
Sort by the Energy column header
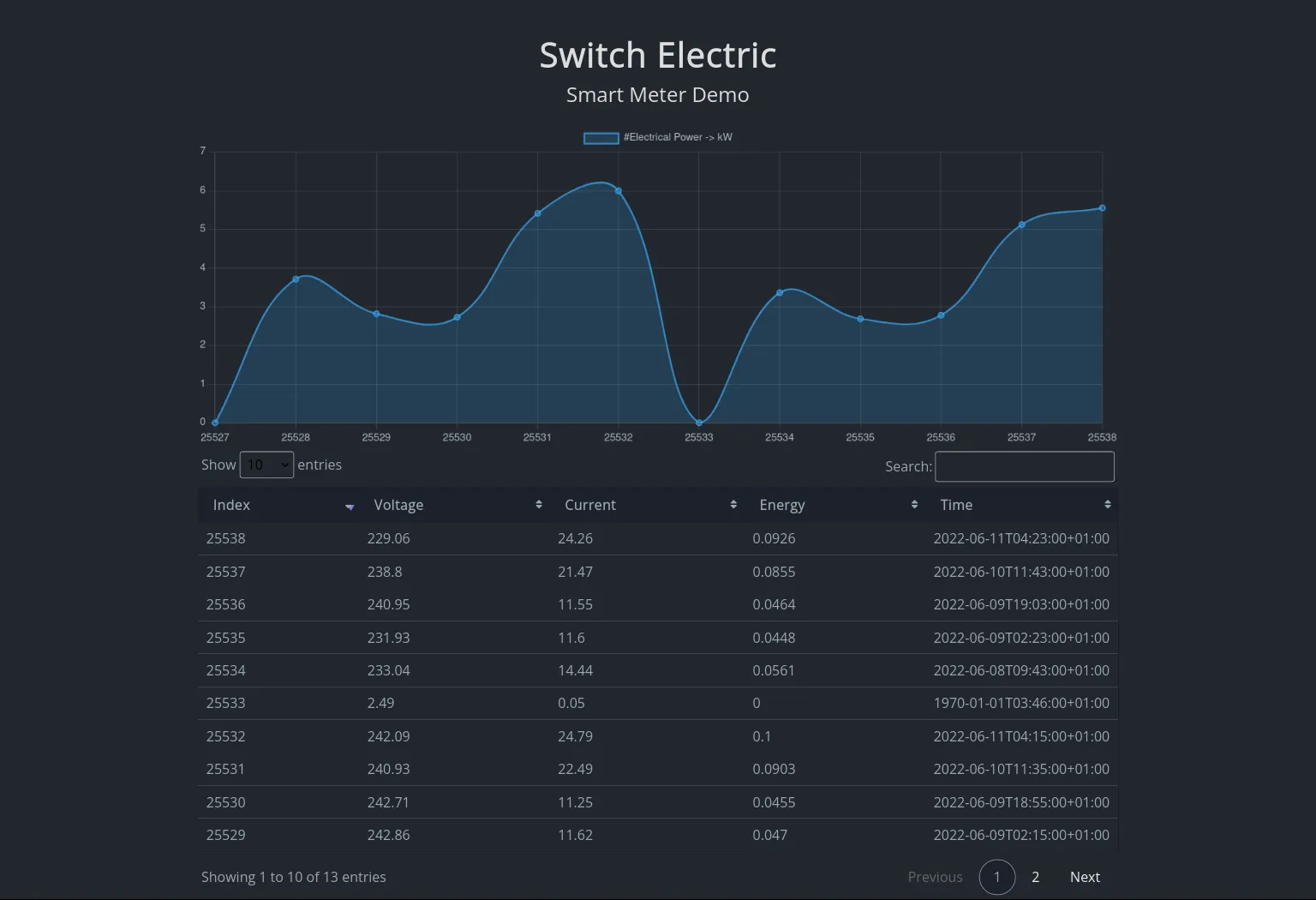point(834,505)
